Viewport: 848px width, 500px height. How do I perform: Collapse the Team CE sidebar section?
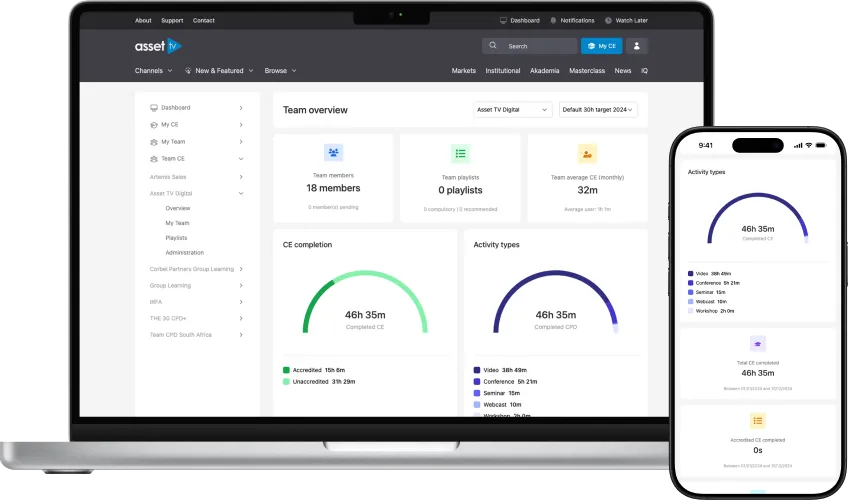click(x=241, y=159)
